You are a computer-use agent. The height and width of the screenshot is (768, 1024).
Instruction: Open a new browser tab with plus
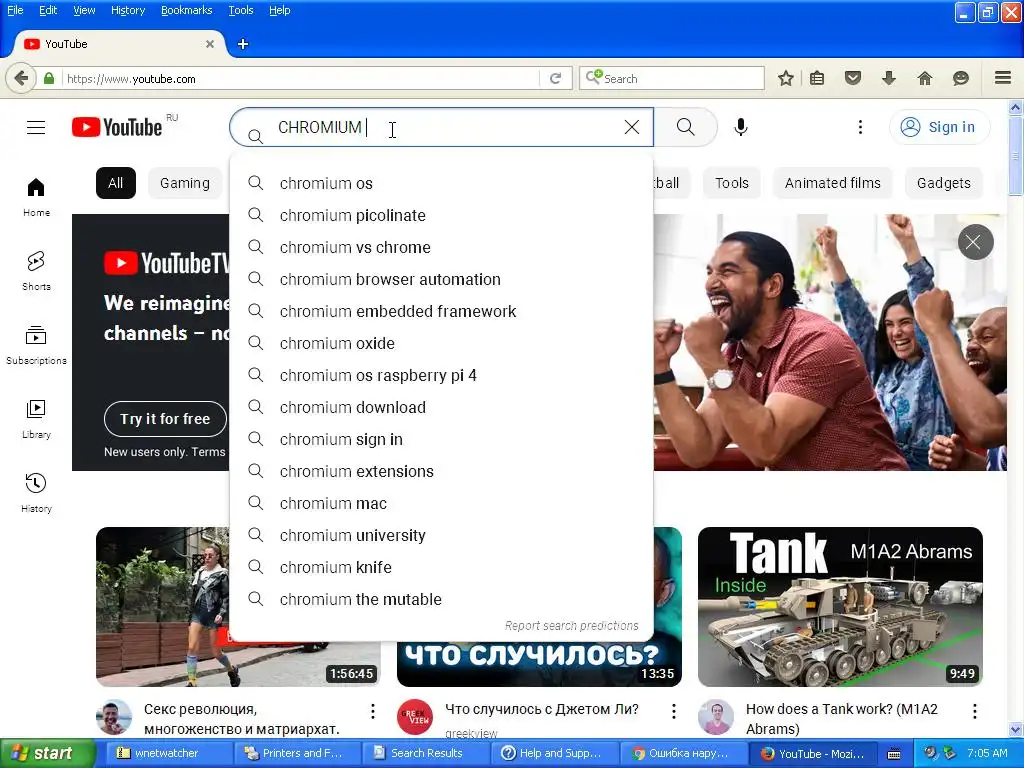point(243,44)
